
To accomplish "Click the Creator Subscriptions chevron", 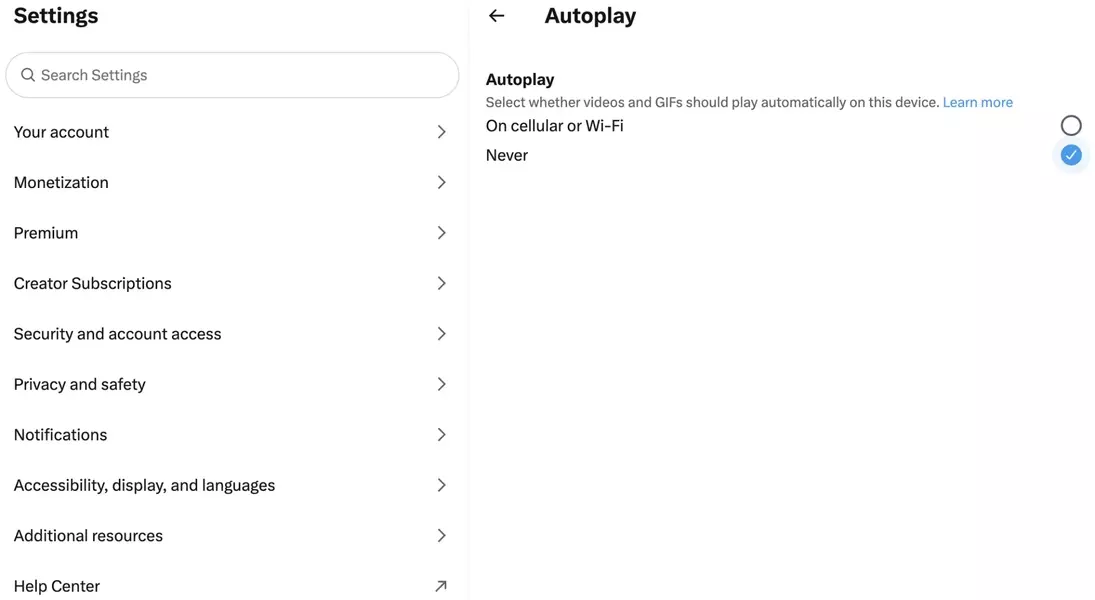I will pos(441,283).
